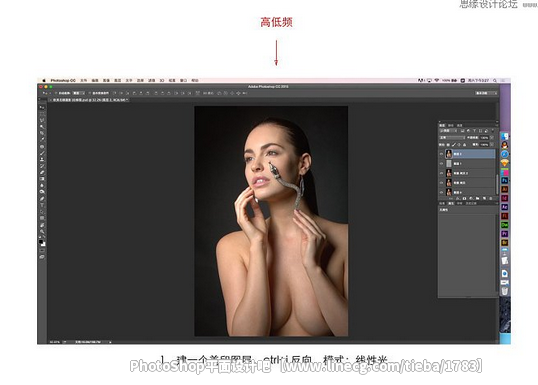
Task: Toggle the auto-select checkbox in options bar
Action: pos(56,93)
